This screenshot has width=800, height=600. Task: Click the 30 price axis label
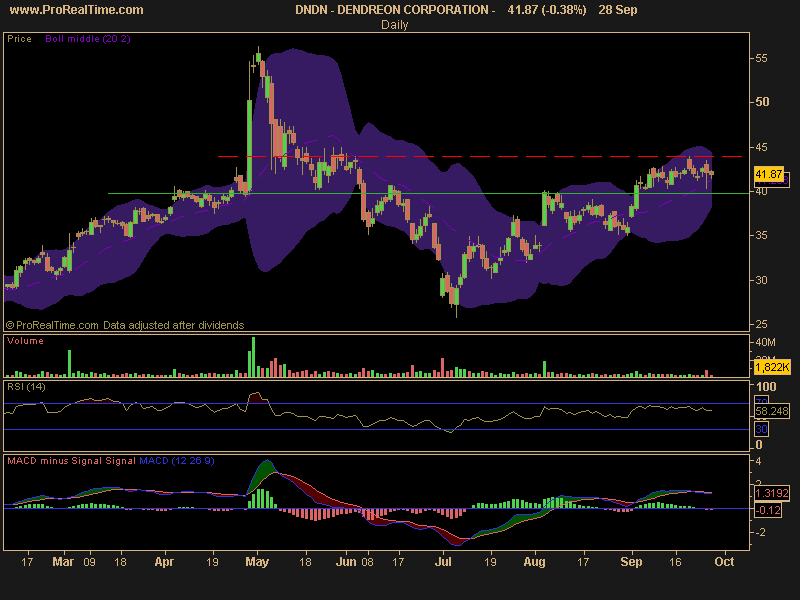pos(761,281)
